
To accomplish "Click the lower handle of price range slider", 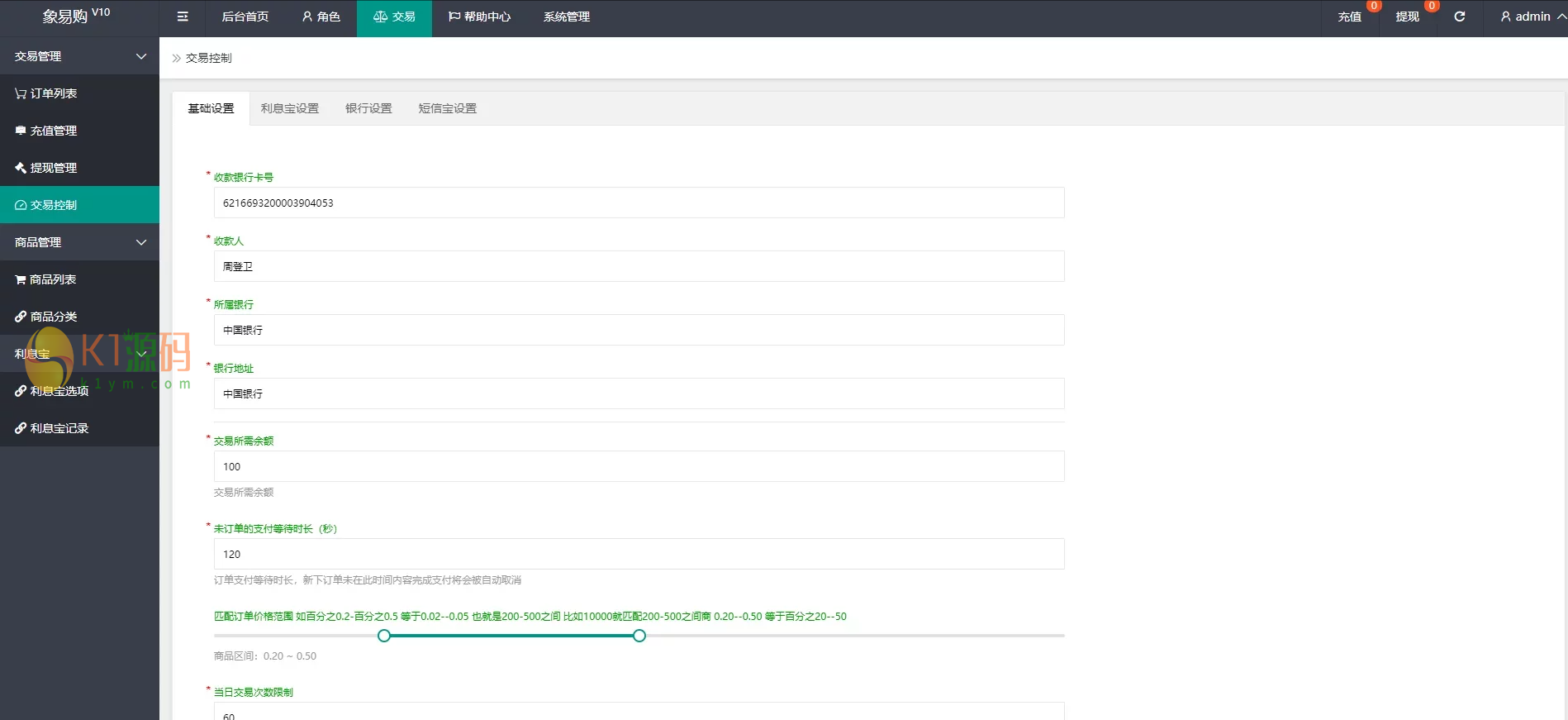I will coord(384,636).
